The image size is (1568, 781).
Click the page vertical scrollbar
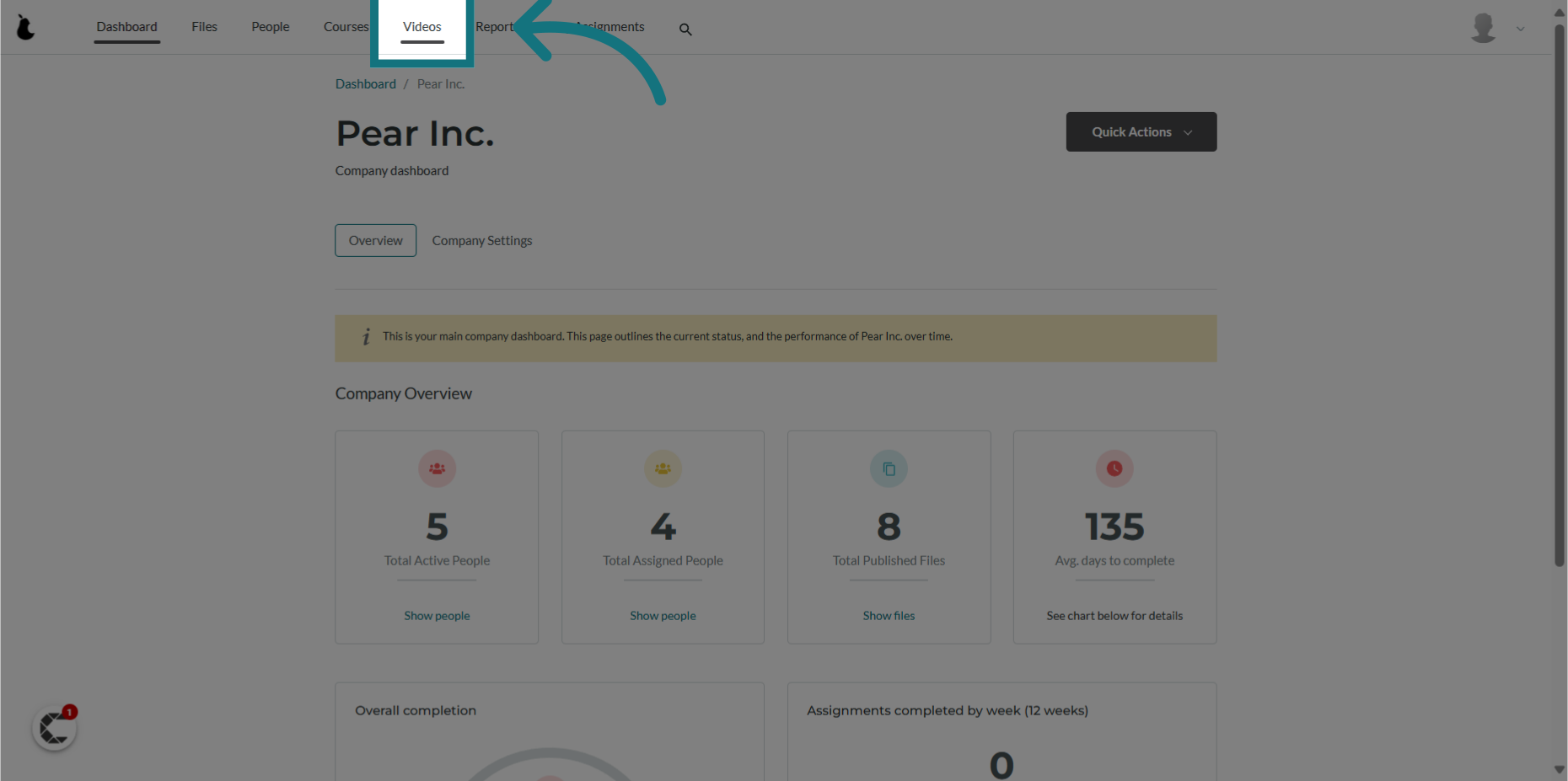(1560, 295)
